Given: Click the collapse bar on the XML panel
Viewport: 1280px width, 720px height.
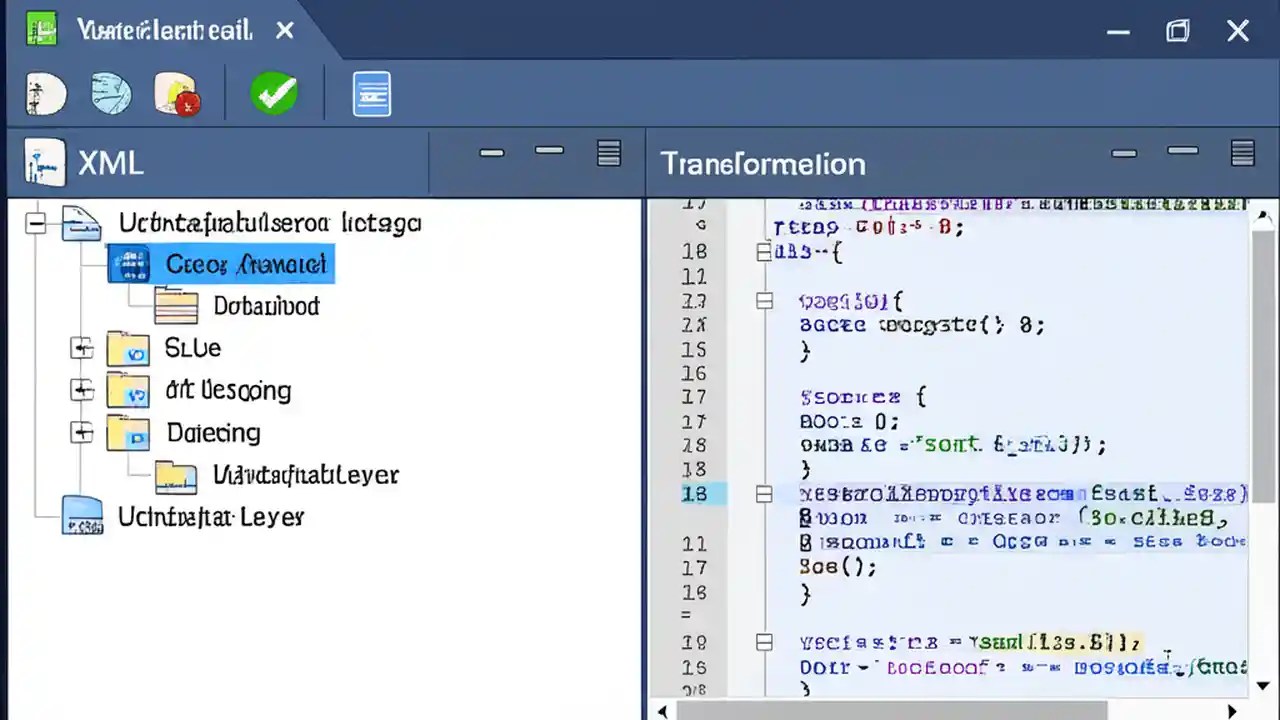Looking at the screenshot, I should click(x=491, y=152).
